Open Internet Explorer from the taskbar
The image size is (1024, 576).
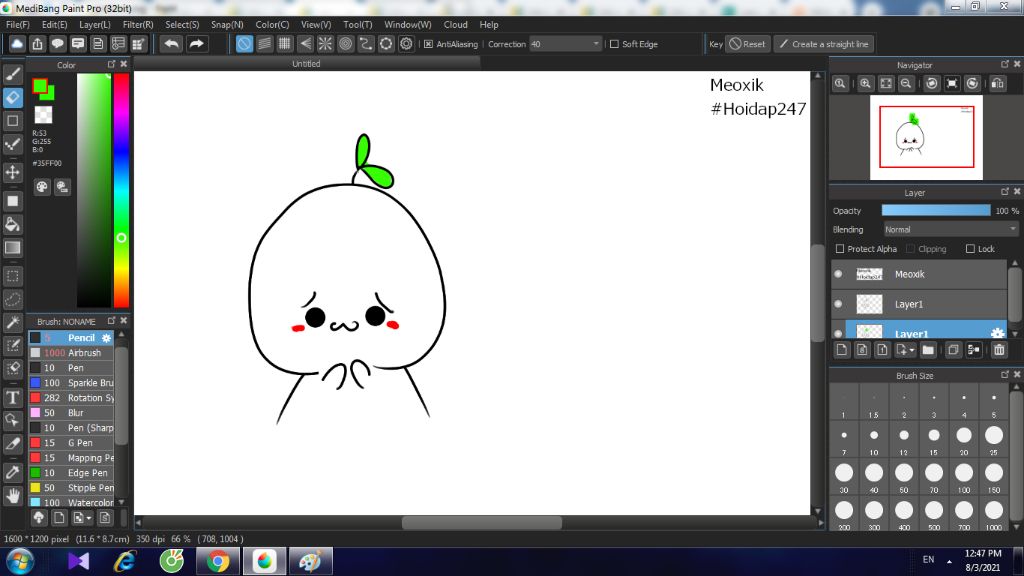click(125, 561)
